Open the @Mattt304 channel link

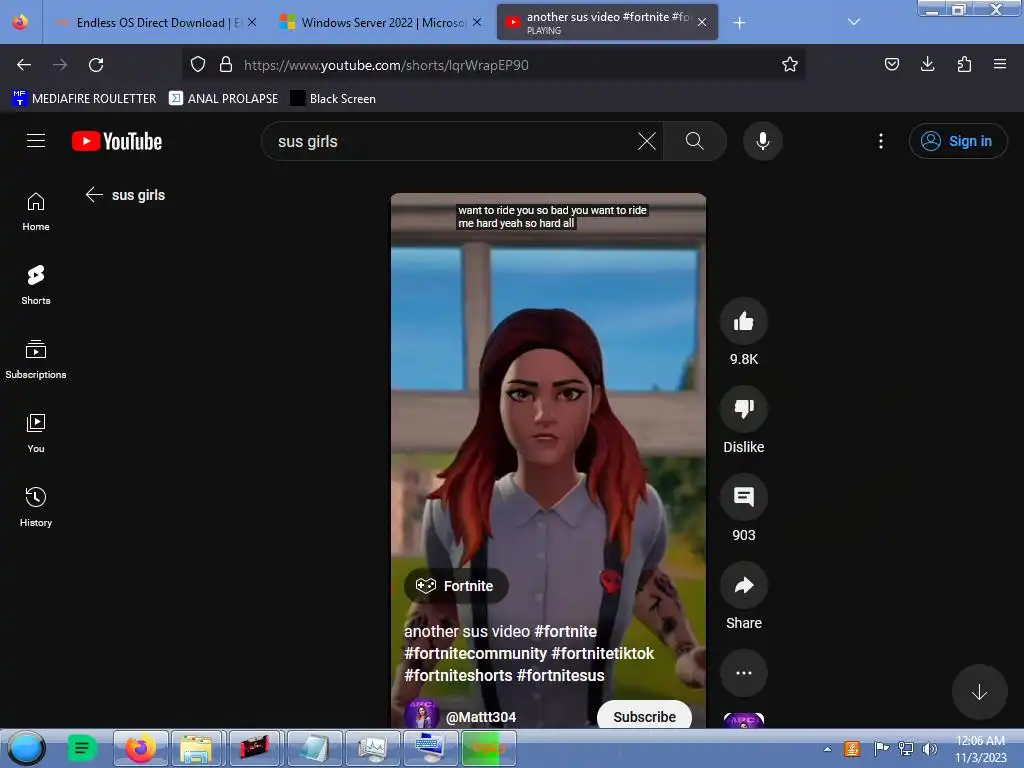tap(481, 717)
